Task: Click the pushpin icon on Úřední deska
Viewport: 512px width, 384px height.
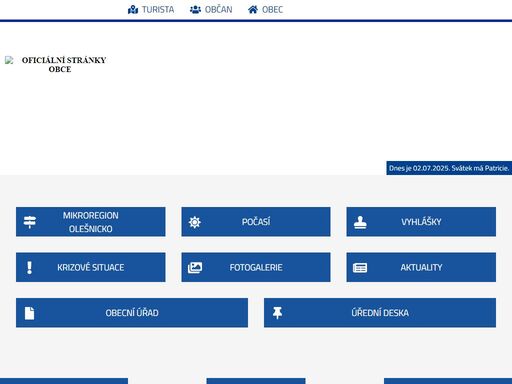Action: (277, 313)
